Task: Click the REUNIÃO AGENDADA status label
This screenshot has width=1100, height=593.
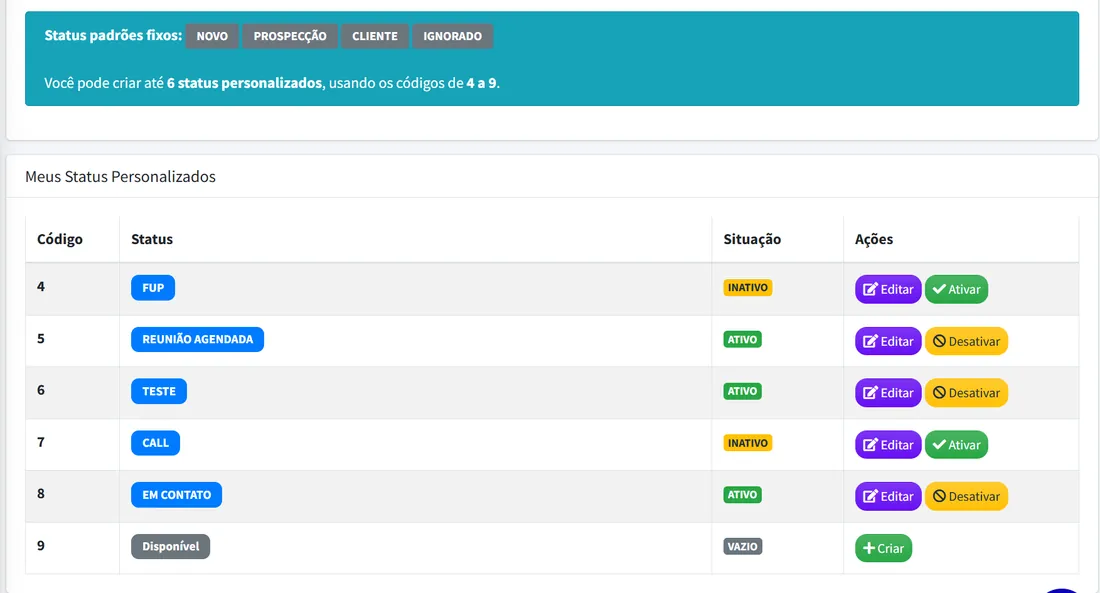Action: (197, 340)
